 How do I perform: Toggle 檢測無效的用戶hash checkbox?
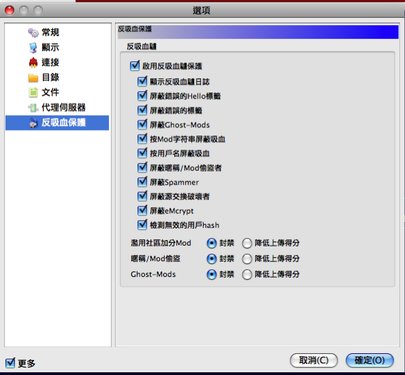pyautogui.click(x=142, y=225)
